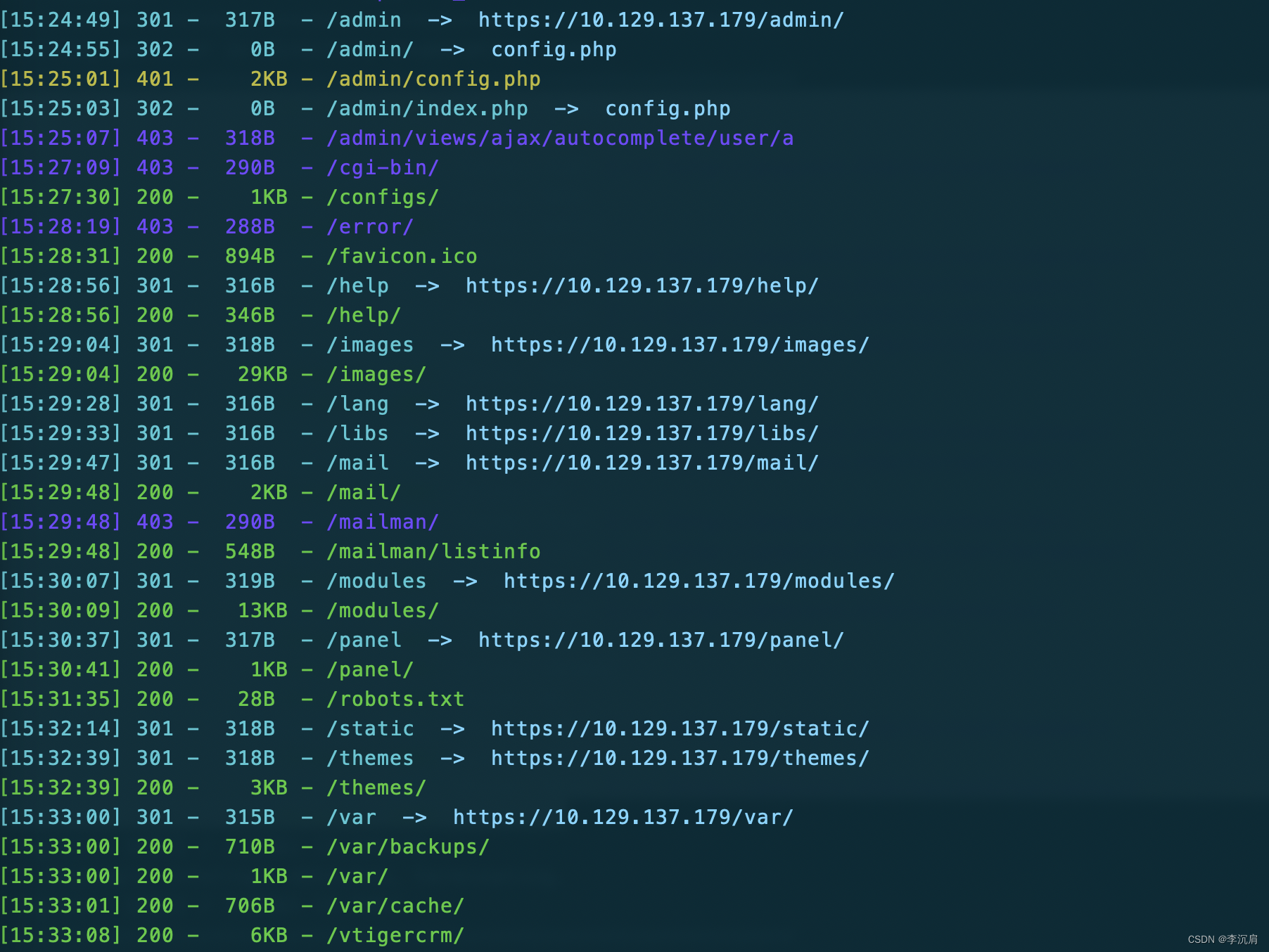Open the https://10.129.137.179/mail/ URL
The height and width of the screenshot is (952, 1269).
(x=642, y=463)
